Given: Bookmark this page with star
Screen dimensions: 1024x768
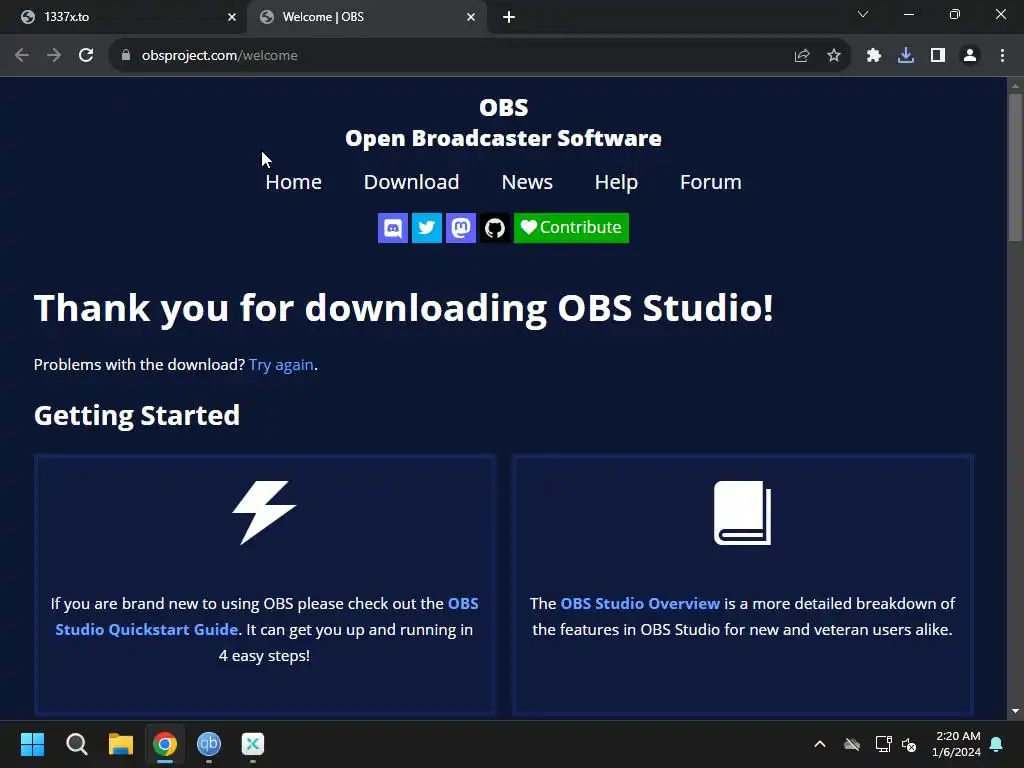Looking at the screenshot, I should 834,56.
